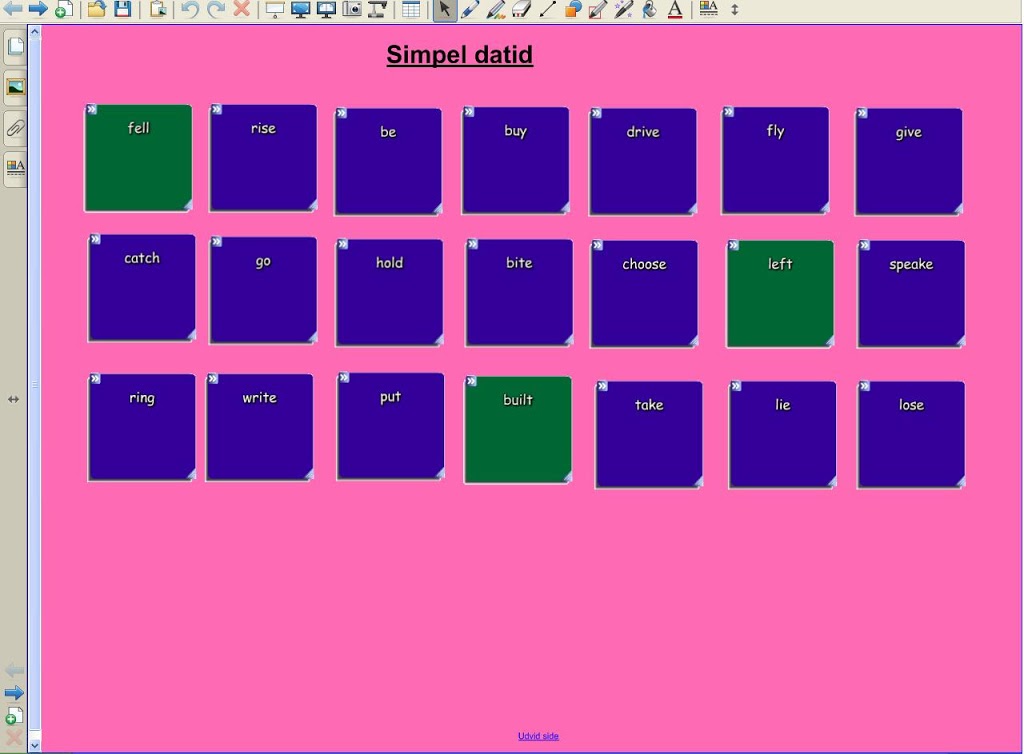The width and height of the screenshot is (1024, 754).
Task: Open the arrow menu on 'ring' card
Action: tap(95, 379)
